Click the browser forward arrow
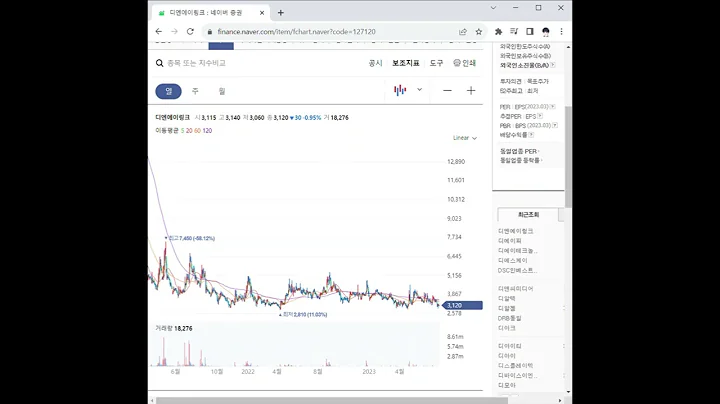This screenshot has height=404, width=720. 174,32
